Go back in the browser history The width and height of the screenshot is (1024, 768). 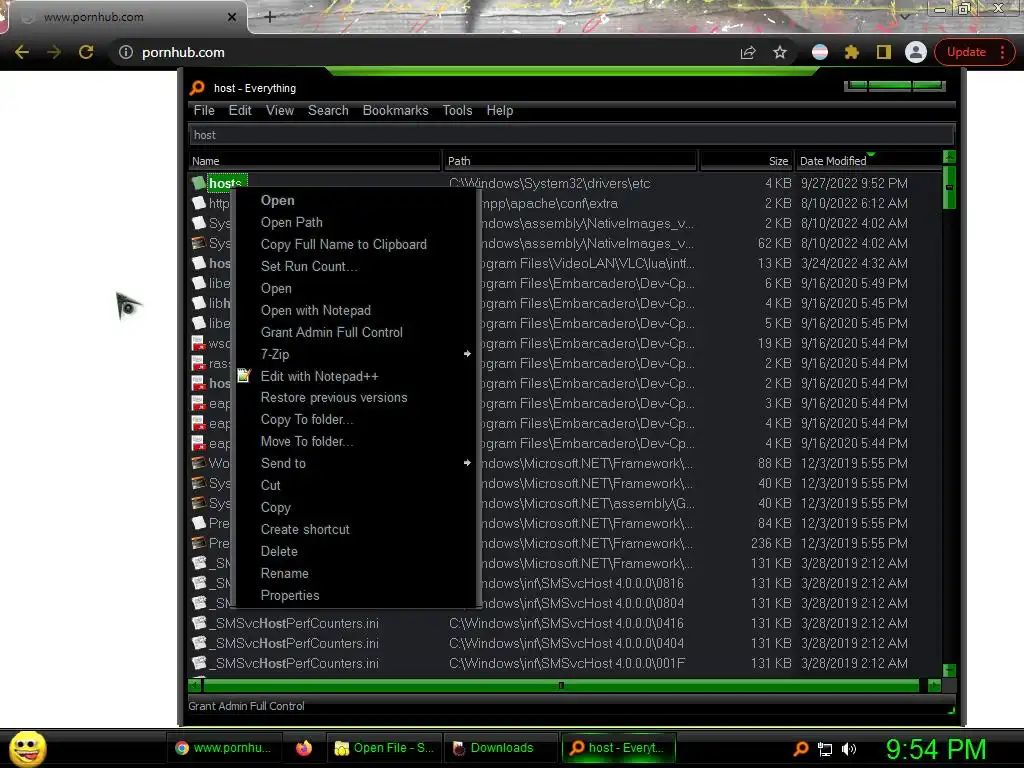click(x=22, y=52)
